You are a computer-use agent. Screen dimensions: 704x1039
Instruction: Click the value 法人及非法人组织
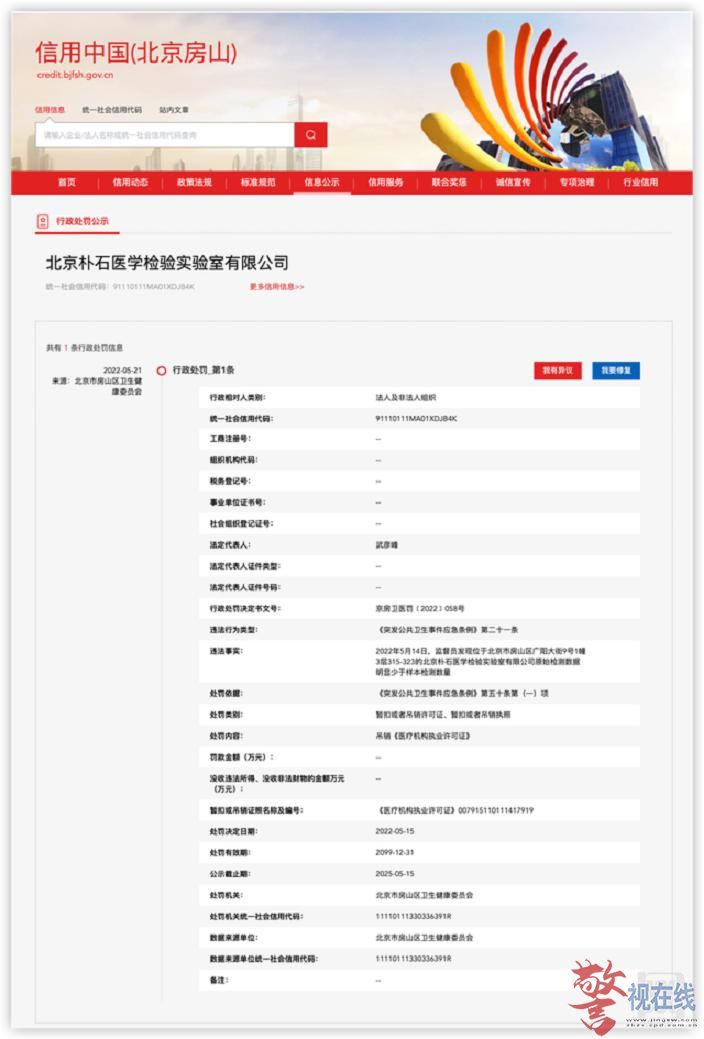(x=406, y=398)
